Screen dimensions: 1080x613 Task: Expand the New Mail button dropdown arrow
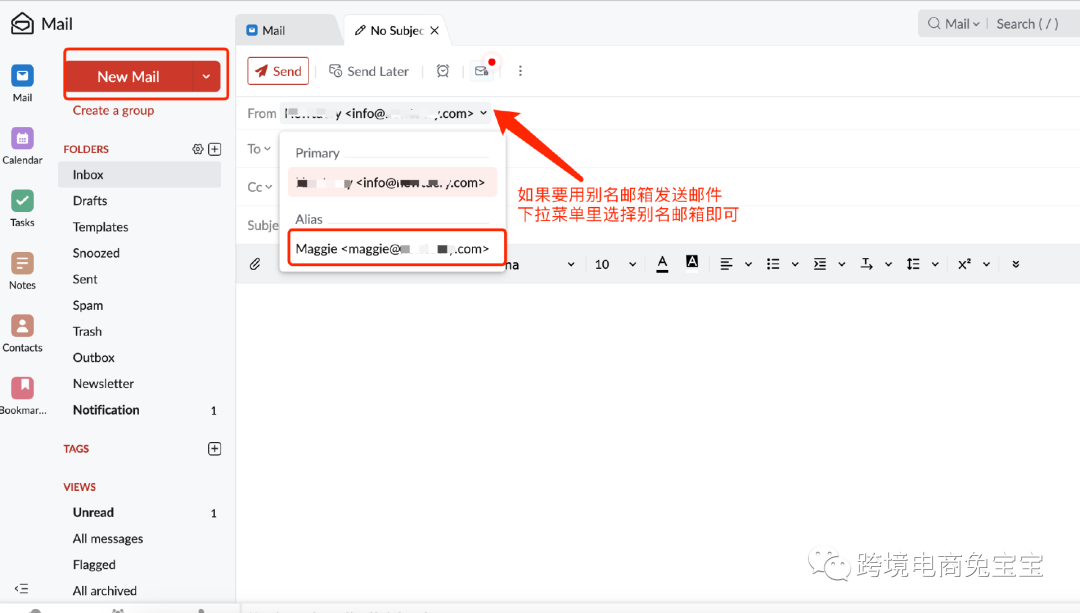coord(207,76)
